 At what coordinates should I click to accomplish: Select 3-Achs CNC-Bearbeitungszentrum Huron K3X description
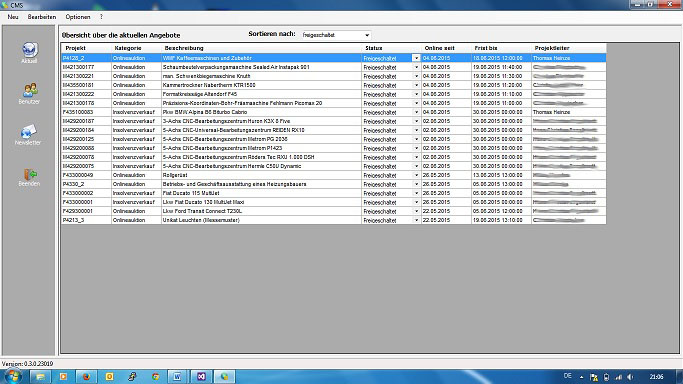[261, 121]
